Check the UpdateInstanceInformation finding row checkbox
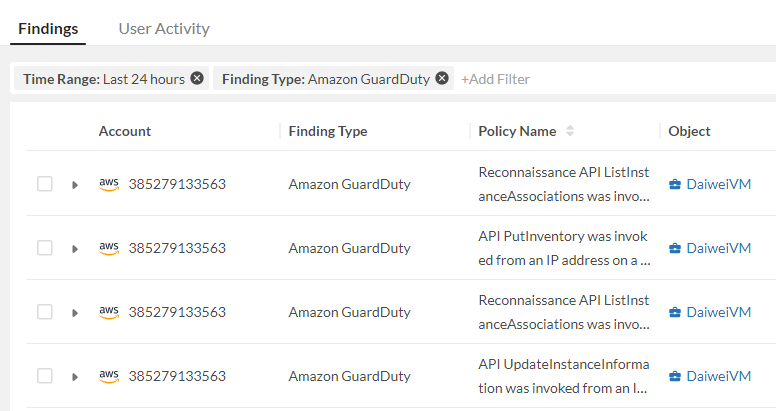Screen dimensions: 776x411 pos(45,376)
